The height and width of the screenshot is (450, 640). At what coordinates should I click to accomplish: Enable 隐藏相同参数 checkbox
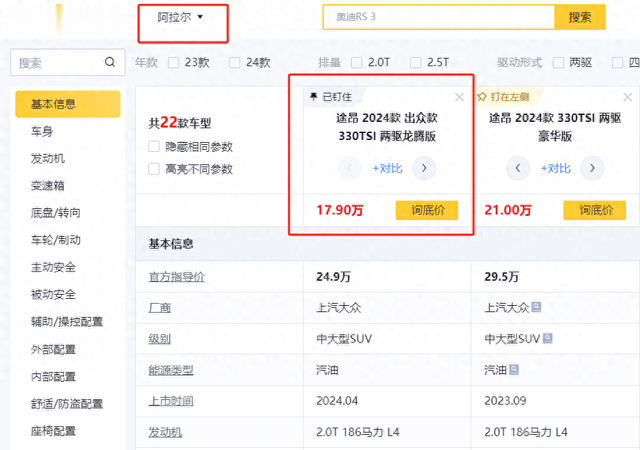click(154, 147)
